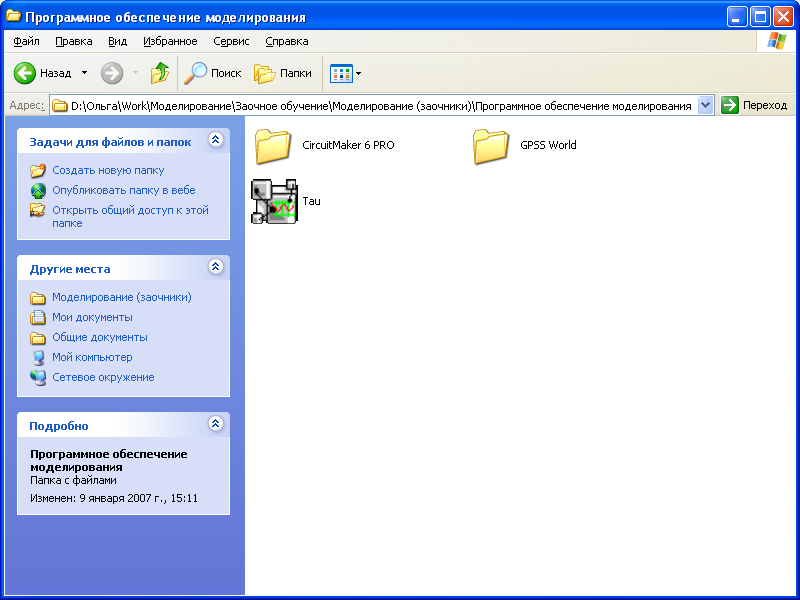Click Создать новую папку link
This screenshot has width=800, height=600.
point(108,170)
